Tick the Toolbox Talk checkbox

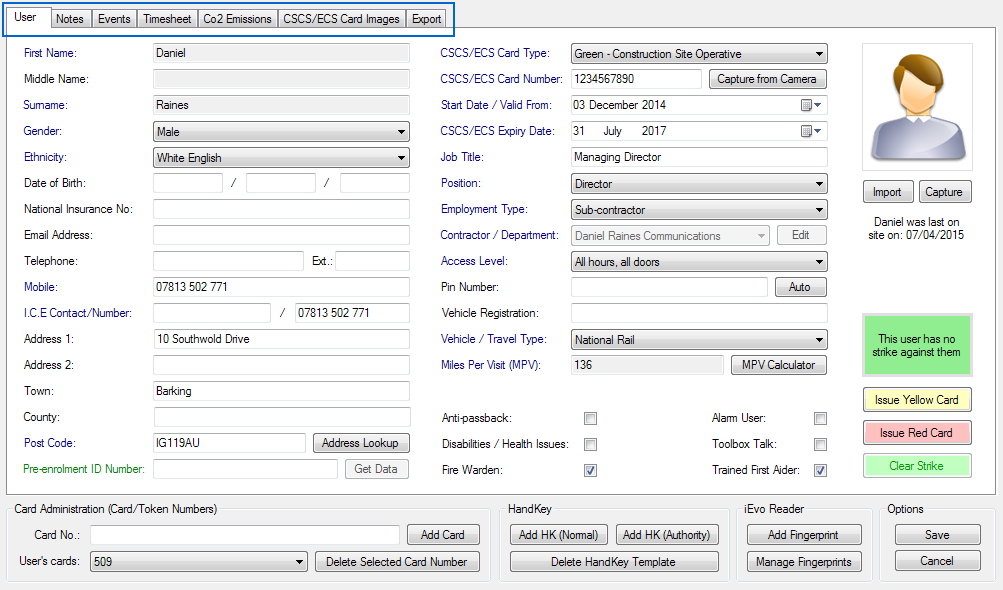point(820,444)
